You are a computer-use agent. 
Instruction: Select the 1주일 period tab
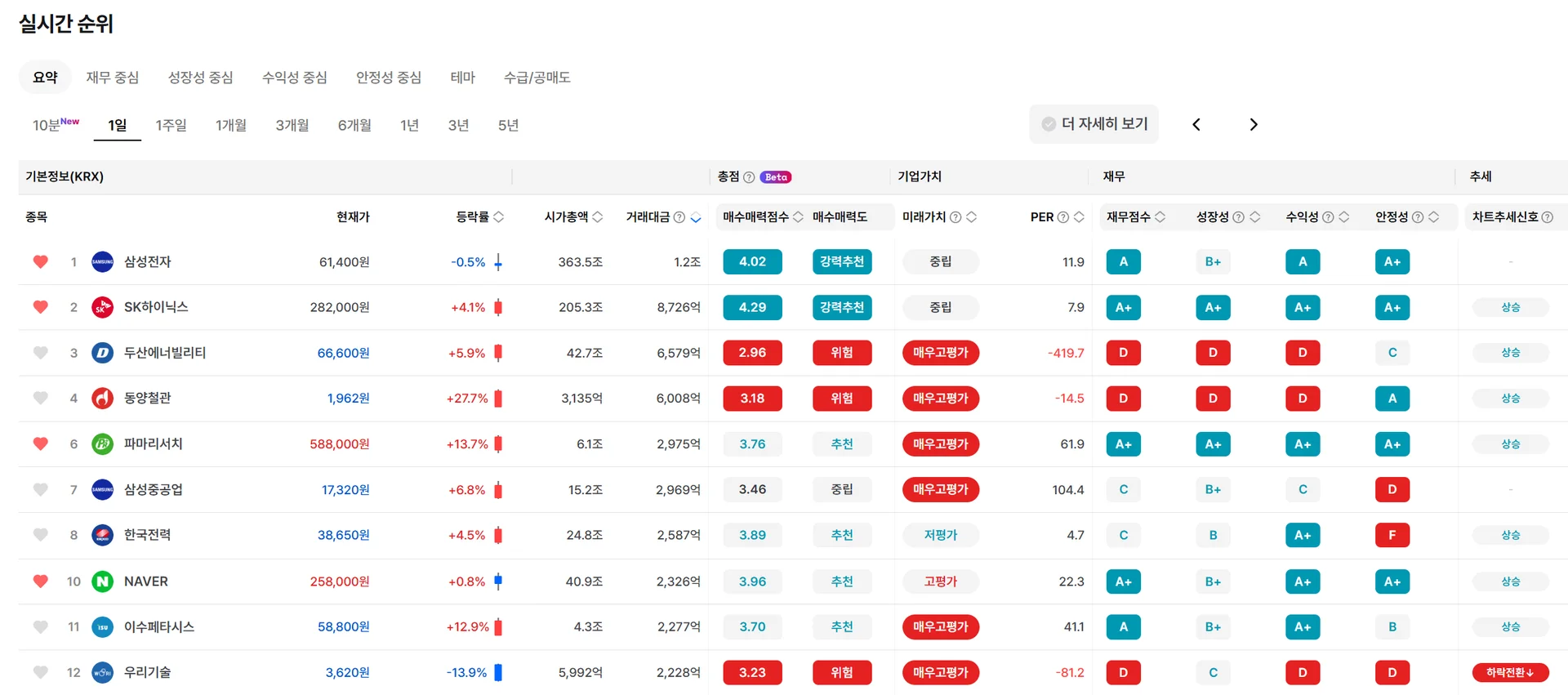tap(171, 125)
